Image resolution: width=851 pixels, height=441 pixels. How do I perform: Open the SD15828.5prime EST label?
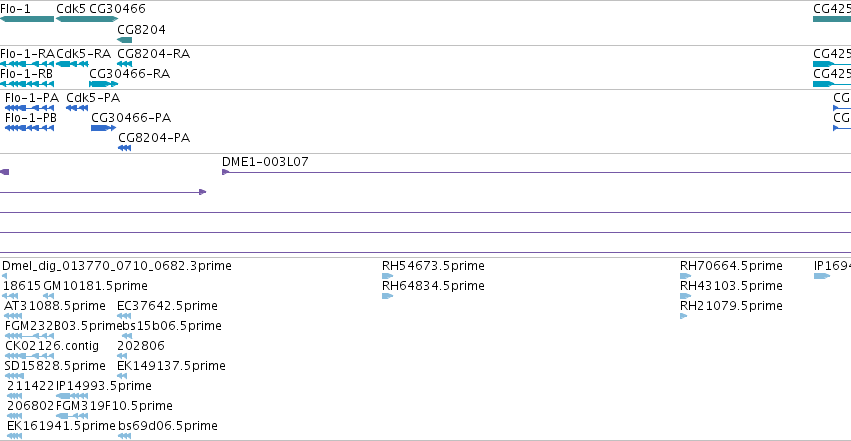click(x=55, y=366)
